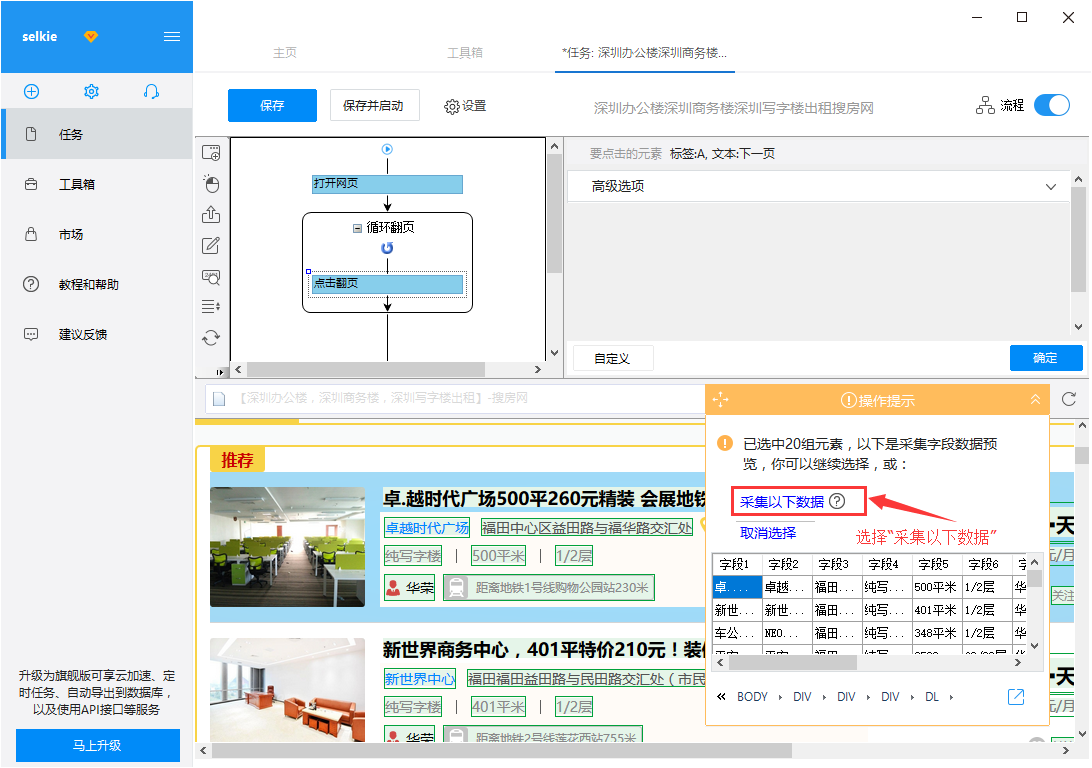Open 市场 in the sidebar
Image resolution: width=1092 pixels, height=768 pixels.
point(97,235)
